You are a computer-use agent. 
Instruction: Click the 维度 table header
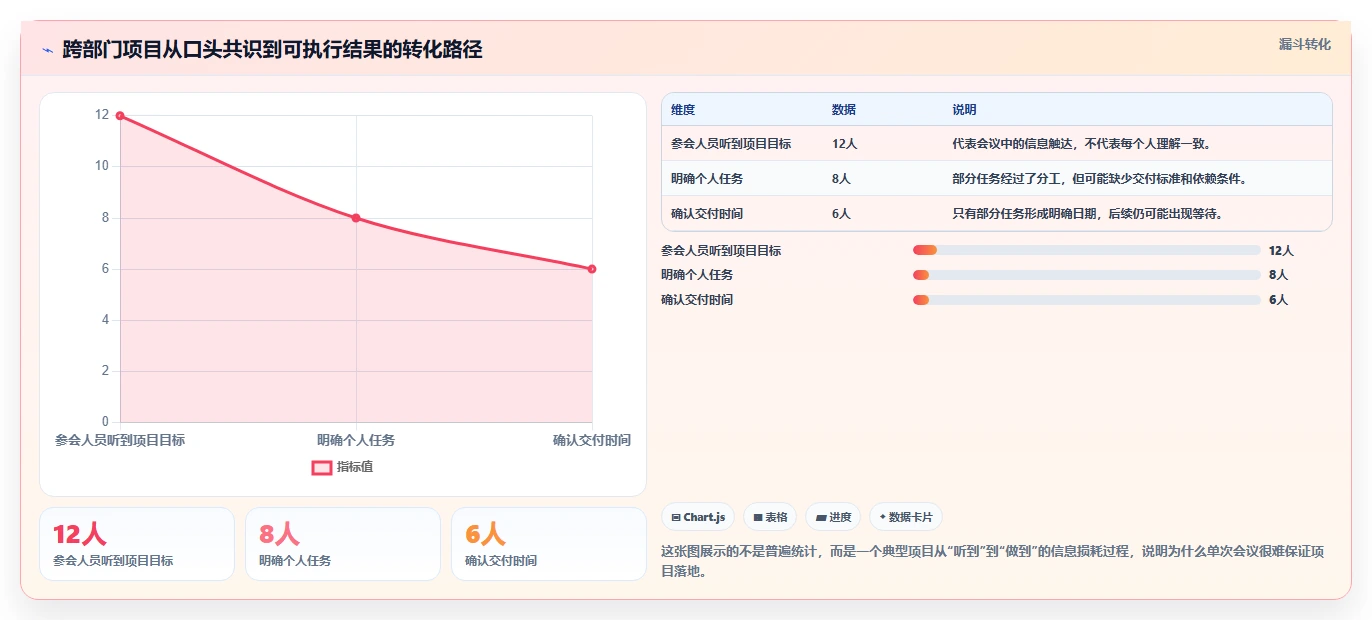tap(683, 110)
